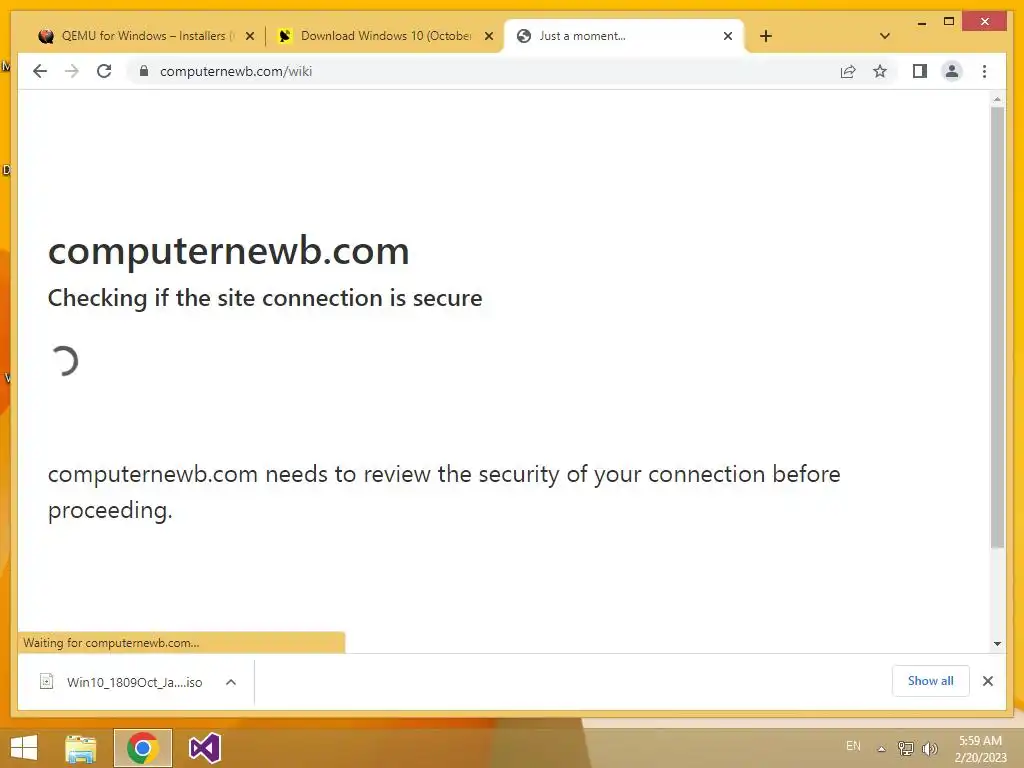
Task: Open Chrome's three-dot menu
Action: click(984, 71)
